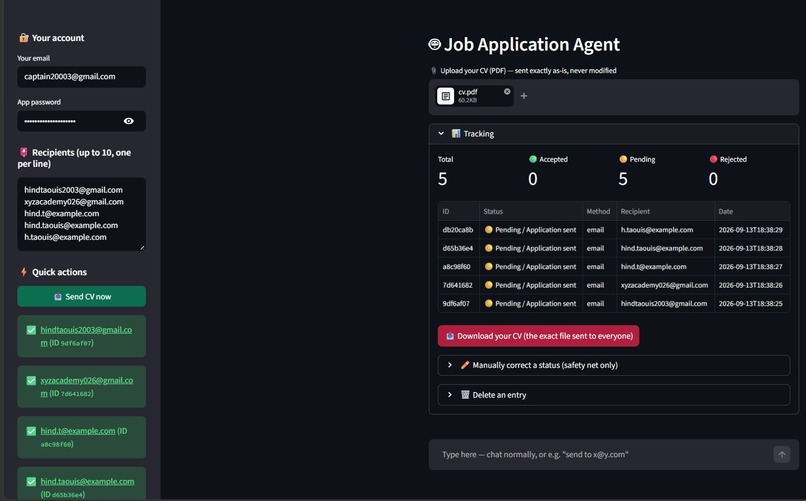Select table cell 7d641682

(459, 285)
